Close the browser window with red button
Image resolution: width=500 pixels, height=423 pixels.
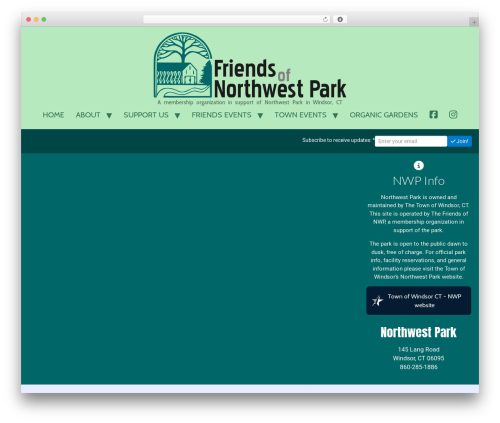coord(29,20)
